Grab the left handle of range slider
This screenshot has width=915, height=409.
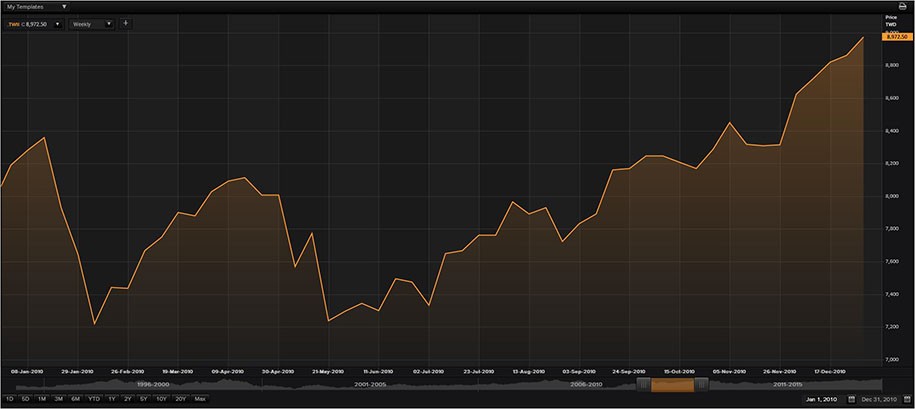pos(644,385)
